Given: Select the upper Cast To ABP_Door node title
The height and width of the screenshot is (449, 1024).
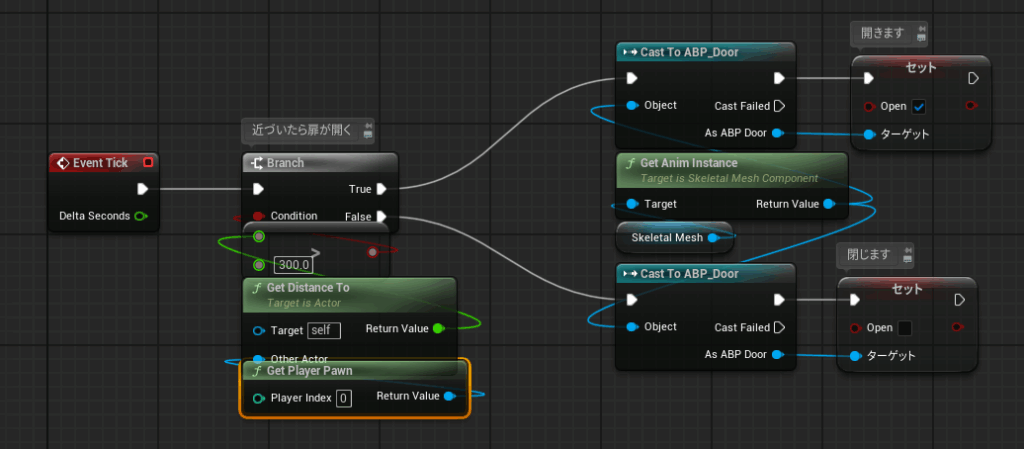Looking at the screenshot, I should (x=690, y=52).
